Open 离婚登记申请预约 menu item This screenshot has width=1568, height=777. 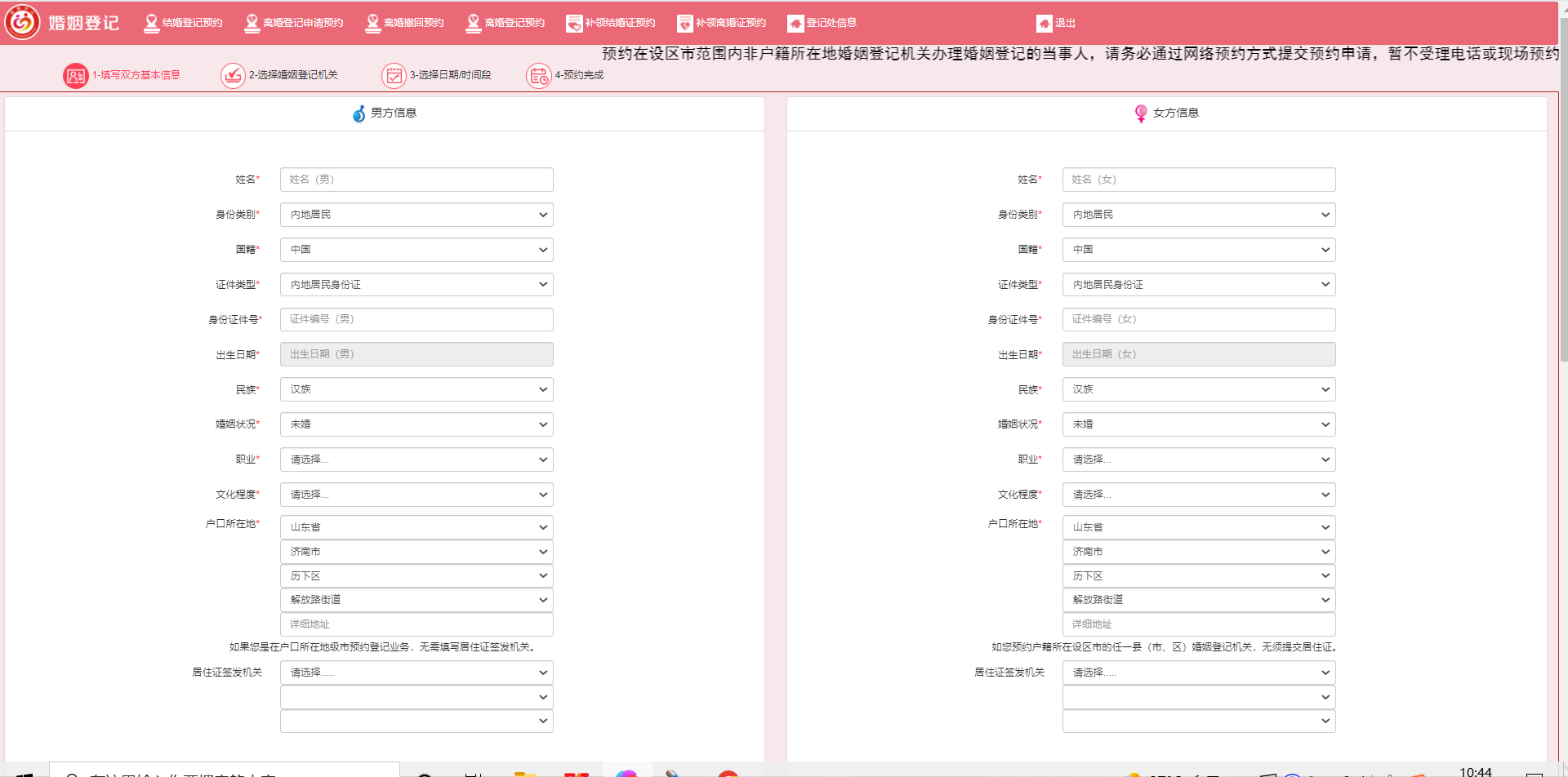(x=294, y=23)
